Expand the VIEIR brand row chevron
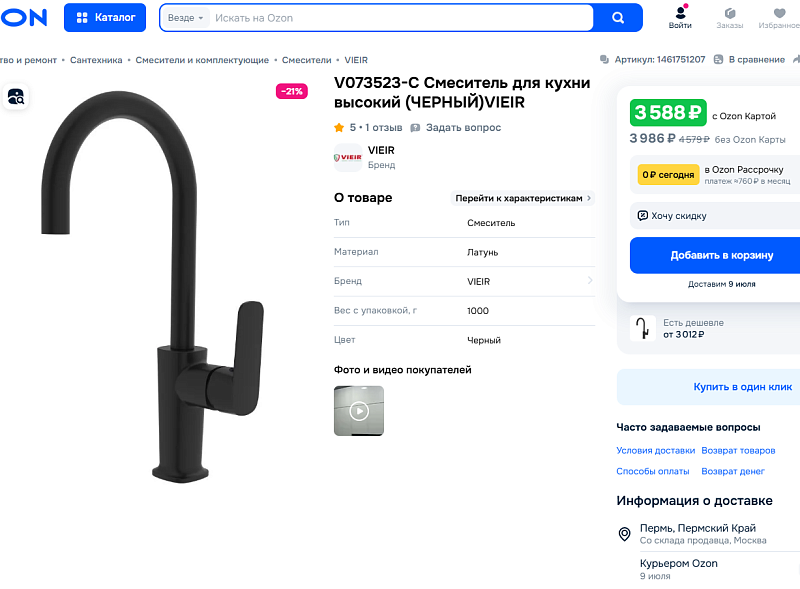Viewport: 800px width, 589px height. click(x=590, y=281)
